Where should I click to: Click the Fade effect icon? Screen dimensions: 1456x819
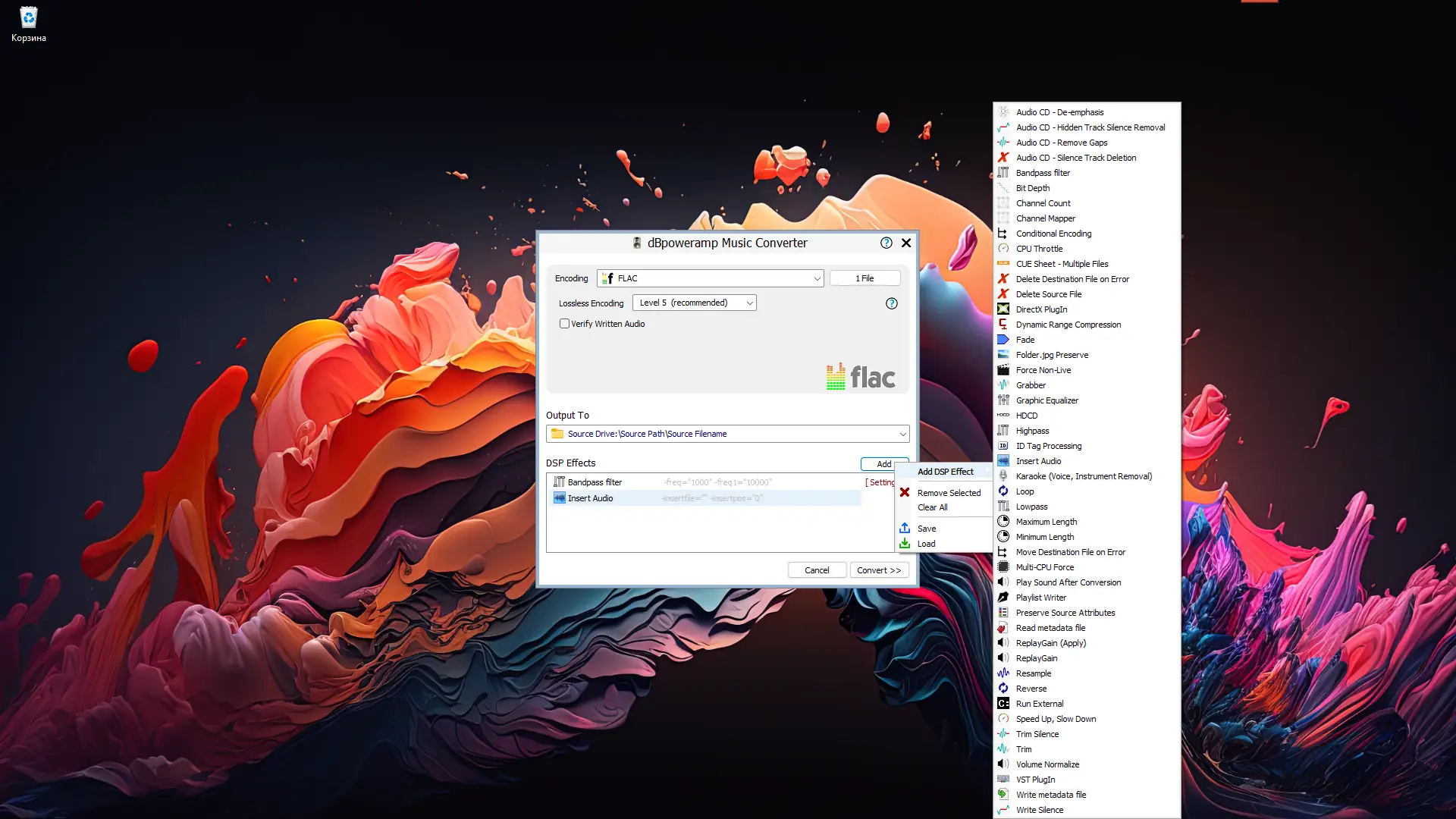[x=1003, y=340]
